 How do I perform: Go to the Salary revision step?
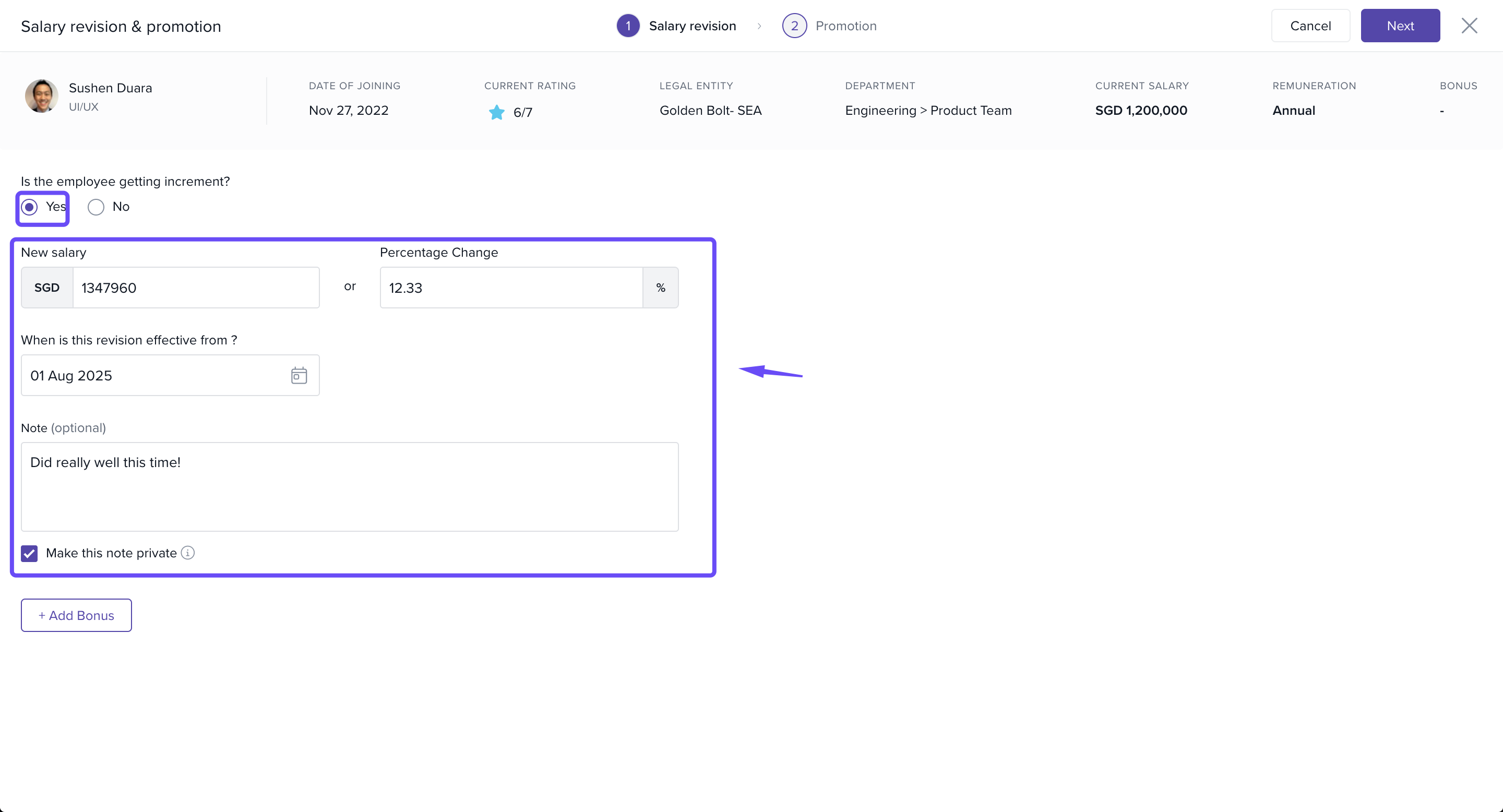[692, 26]
